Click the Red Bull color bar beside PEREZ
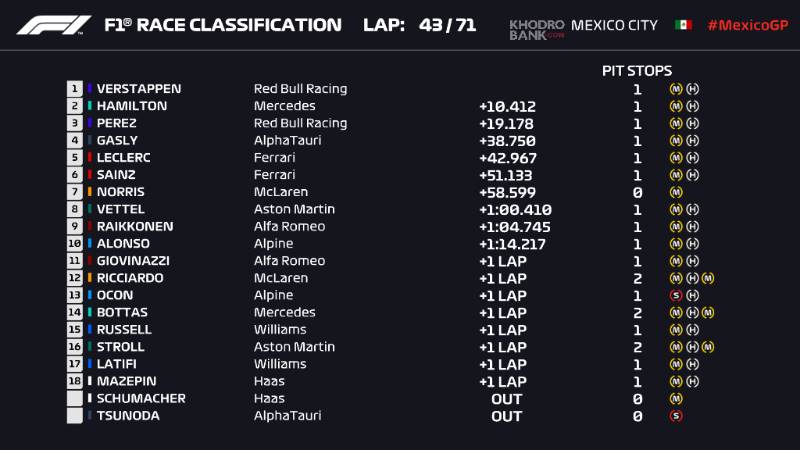 [90, 123]
